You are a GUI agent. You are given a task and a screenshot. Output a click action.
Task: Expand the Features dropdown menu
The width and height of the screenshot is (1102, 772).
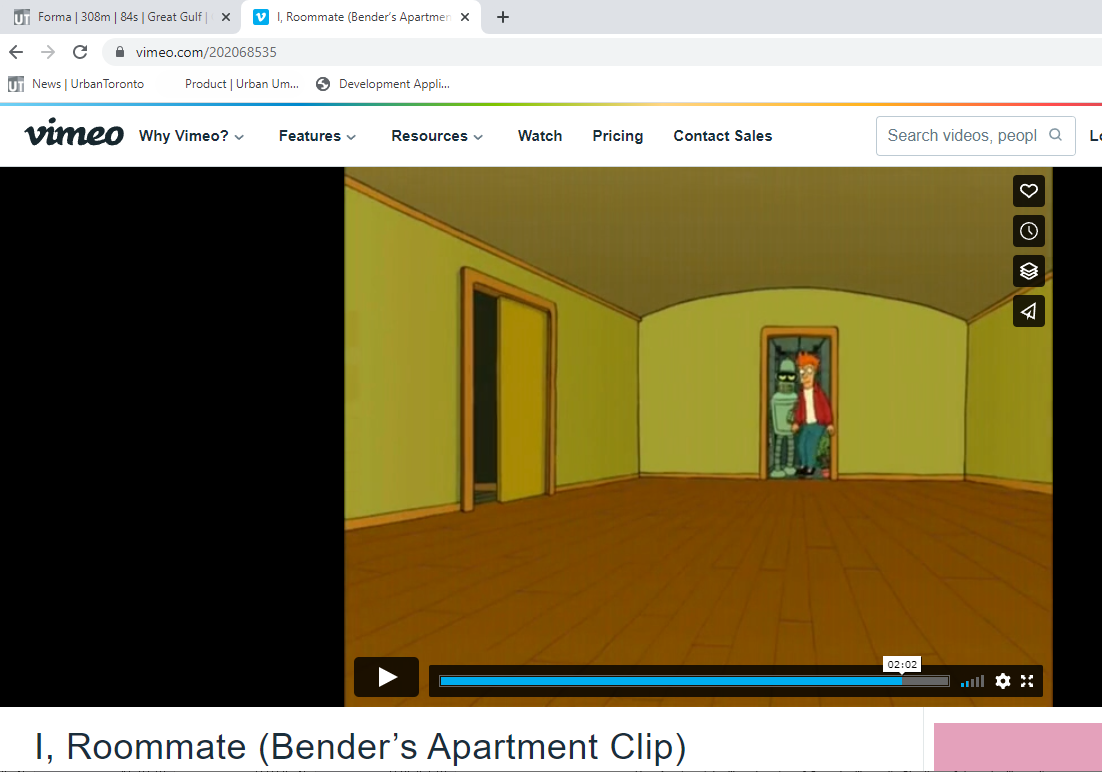coord(317,136)
